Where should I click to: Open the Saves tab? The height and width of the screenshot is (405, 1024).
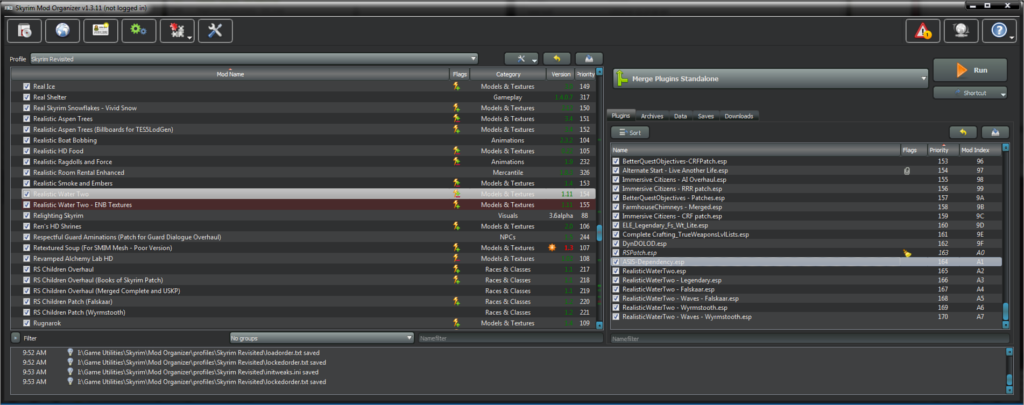point(705,116)
